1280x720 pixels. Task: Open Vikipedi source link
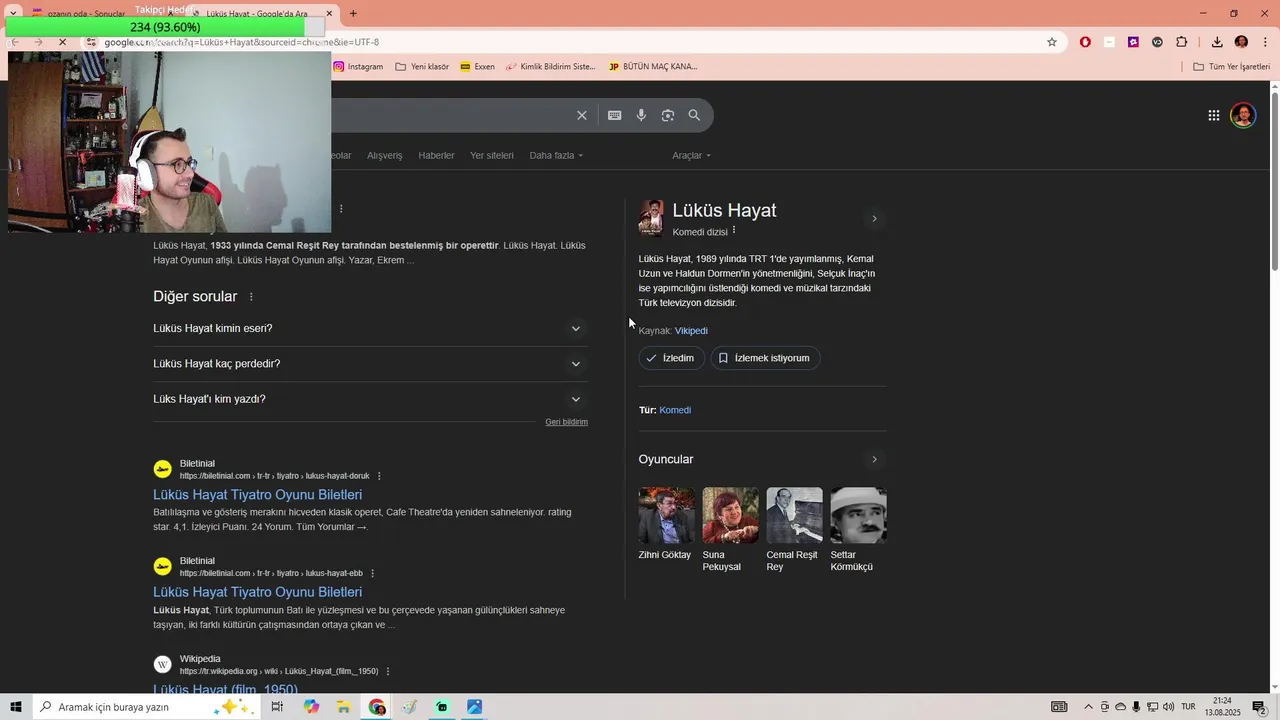[691, 331]
